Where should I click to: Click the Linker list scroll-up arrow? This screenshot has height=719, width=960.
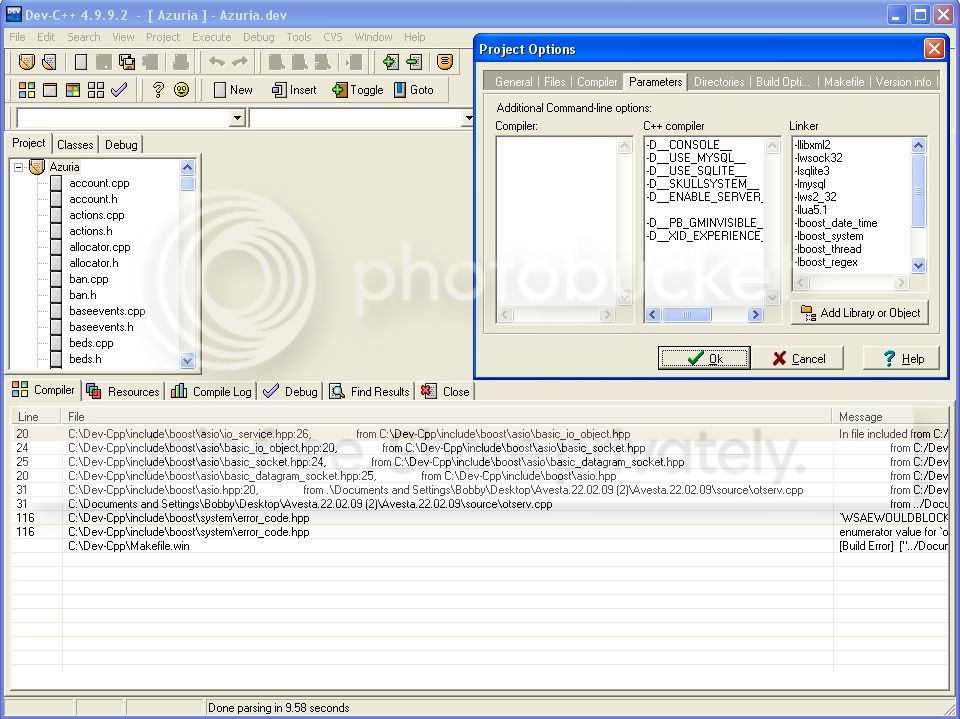(x=918, y=145)
